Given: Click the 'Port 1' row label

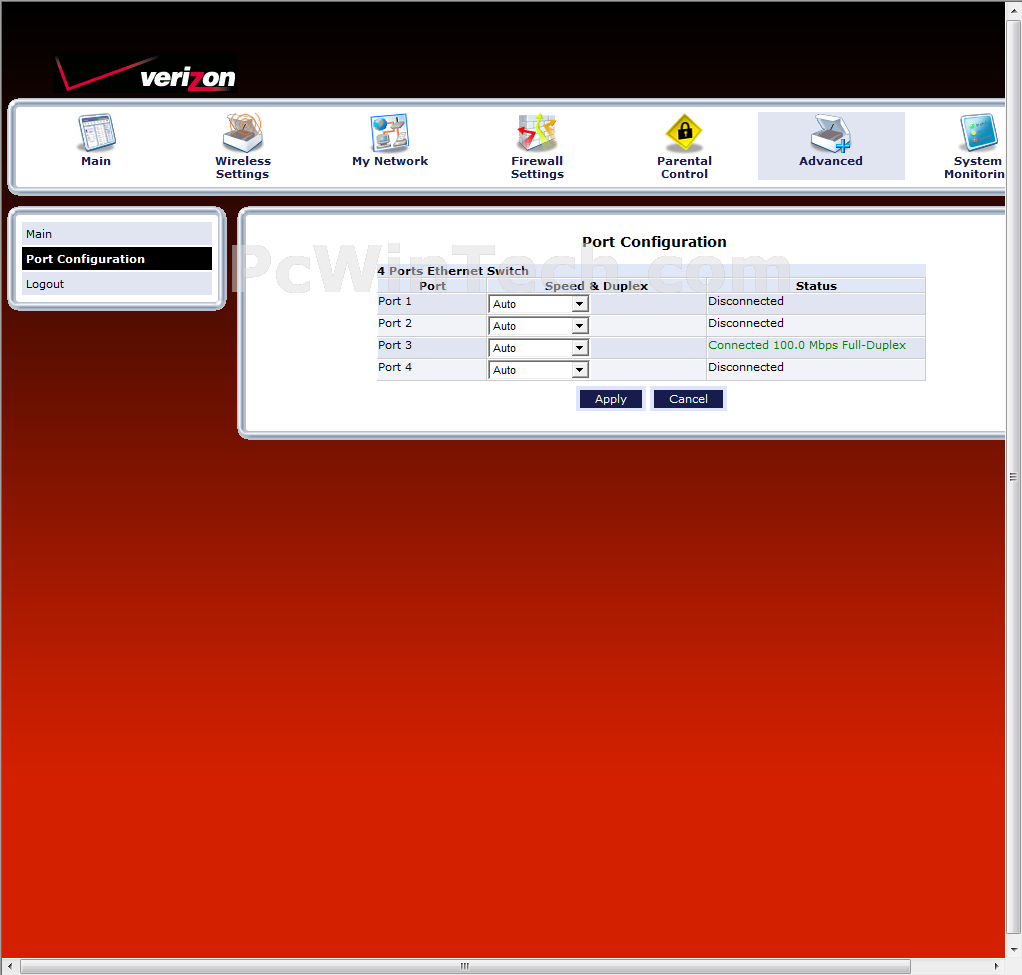Looking at the screenshot, I should coord(395,301).
